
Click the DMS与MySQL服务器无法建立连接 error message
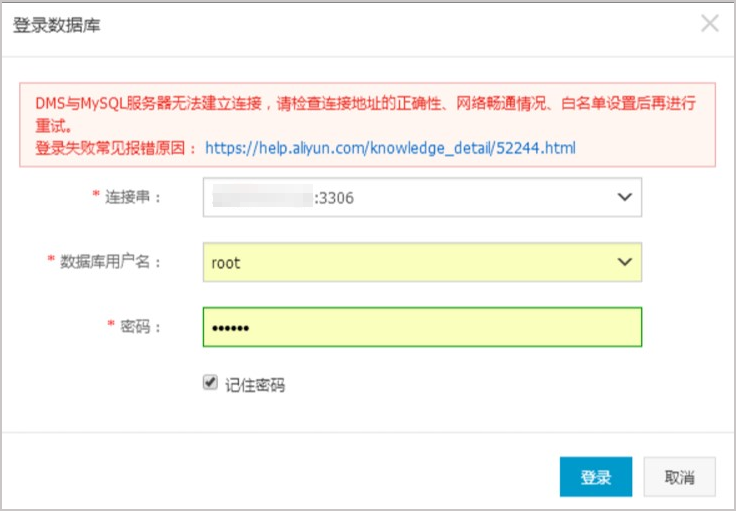point(365,114)
